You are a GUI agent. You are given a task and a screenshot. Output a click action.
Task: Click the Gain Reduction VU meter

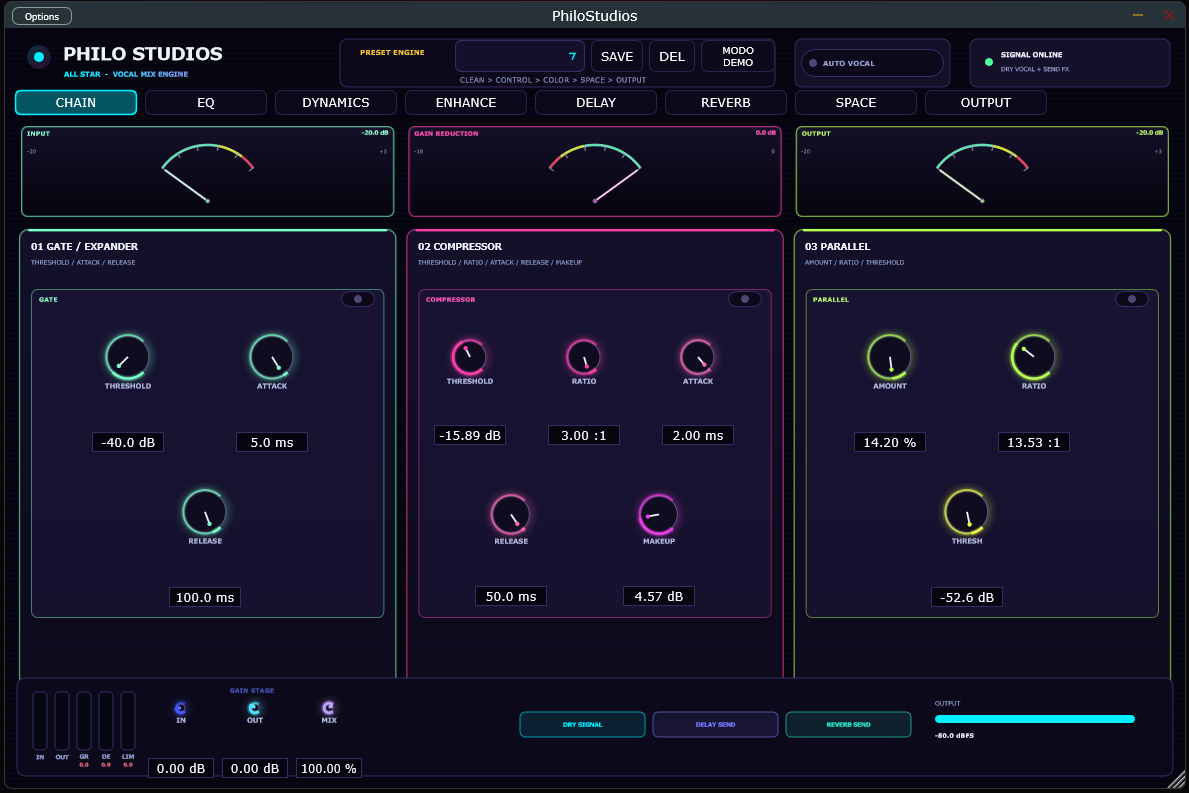(x=594, y=171)
